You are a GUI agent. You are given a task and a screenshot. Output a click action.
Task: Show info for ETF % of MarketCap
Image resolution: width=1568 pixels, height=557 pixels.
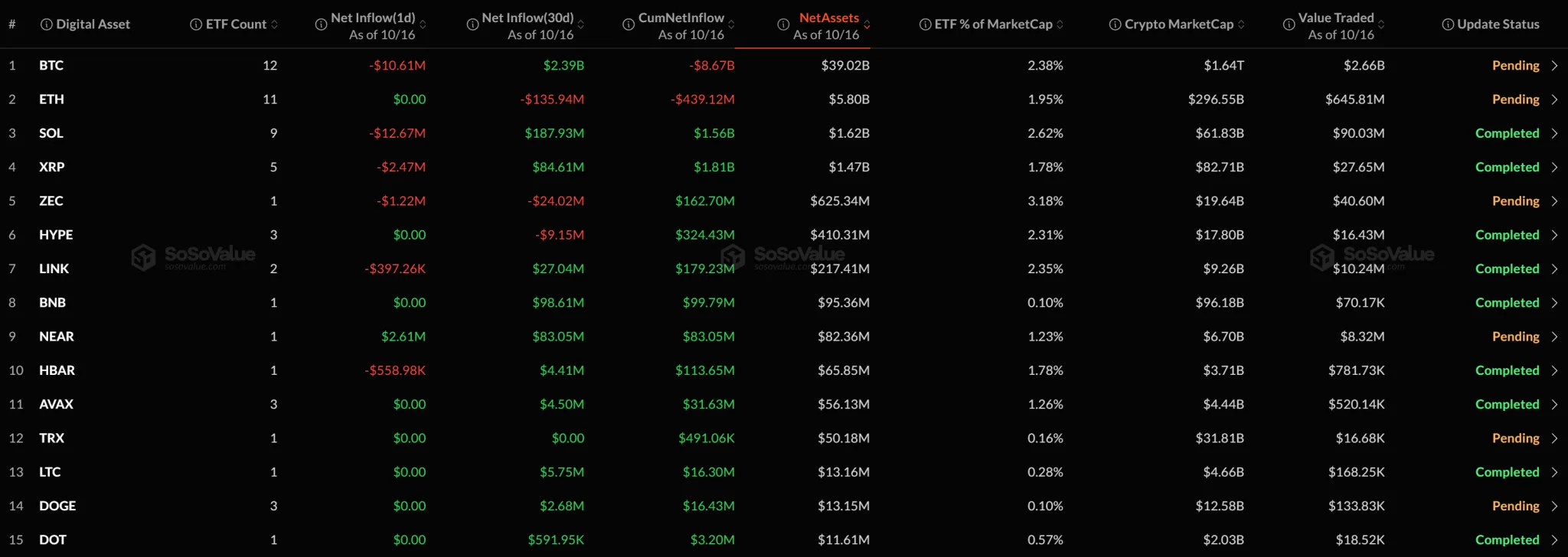[x=925, y=24]
